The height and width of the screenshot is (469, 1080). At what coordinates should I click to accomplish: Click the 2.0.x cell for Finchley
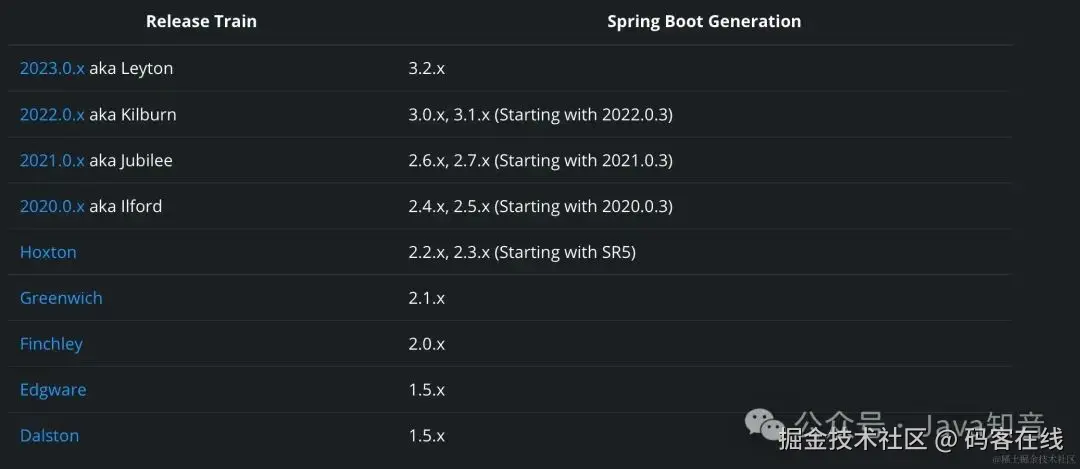click(426, 345)
